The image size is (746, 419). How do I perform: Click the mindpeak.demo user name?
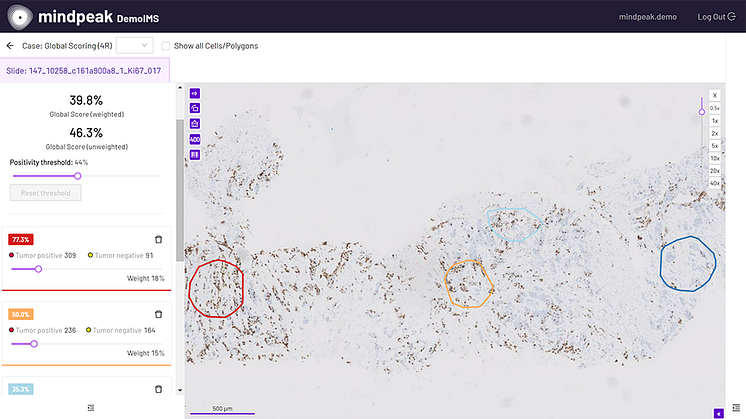[x=648, y=17]
